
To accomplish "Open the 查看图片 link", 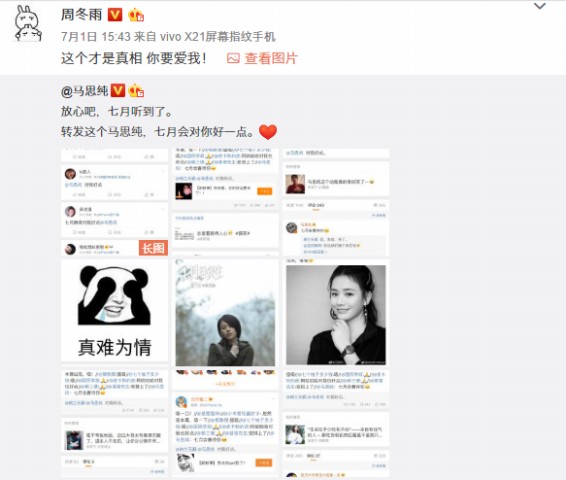I will tap(271, 58).
